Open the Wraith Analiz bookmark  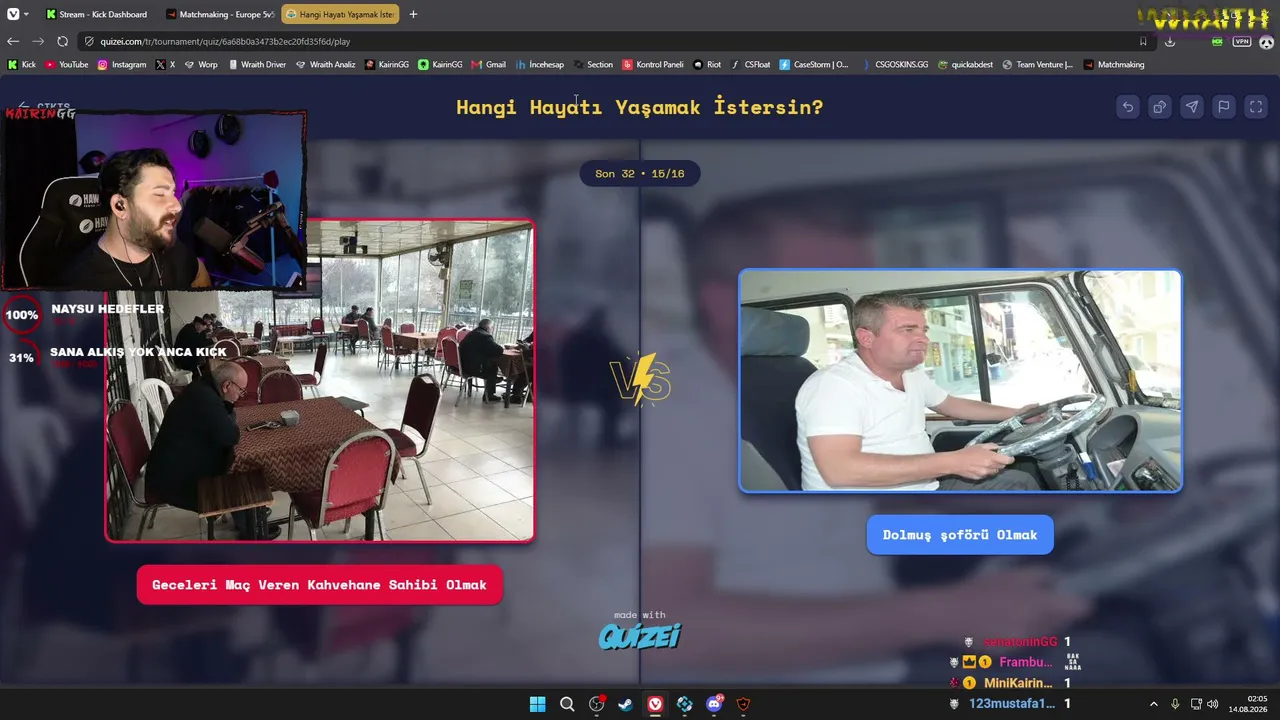coord(325,65)
